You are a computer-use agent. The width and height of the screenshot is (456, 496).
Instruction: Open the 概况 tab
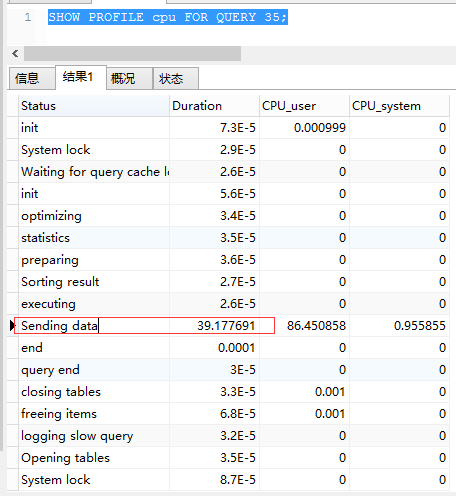[129, 79]
